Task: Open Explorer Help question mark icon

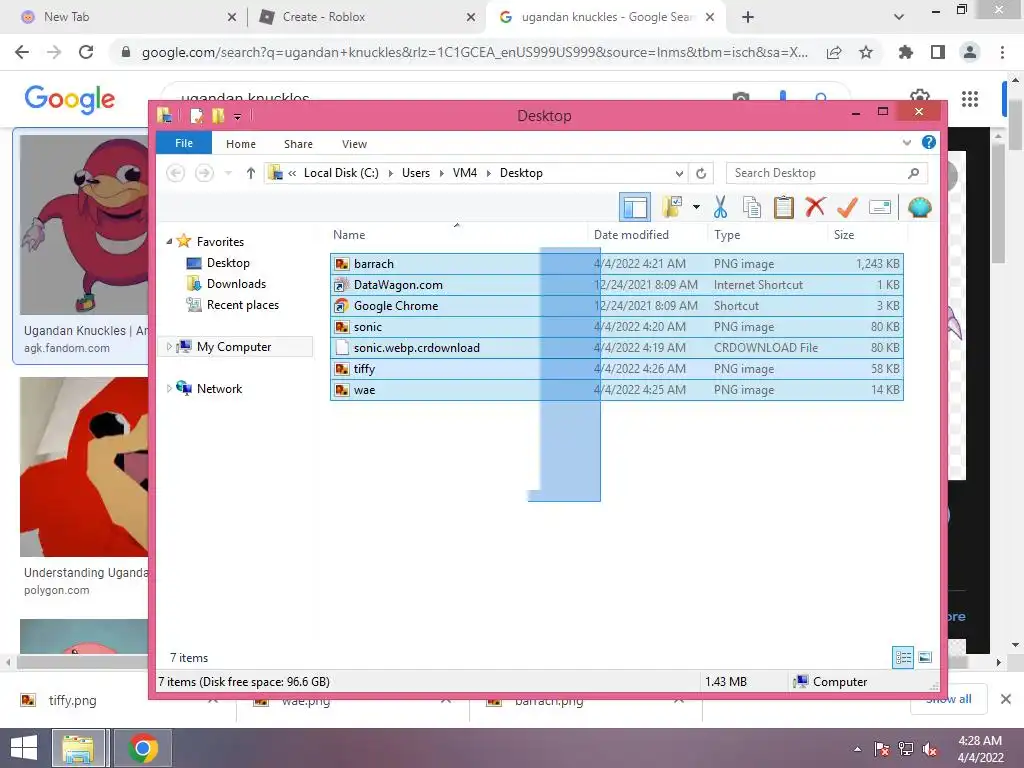Action: [x=929, y=142]
